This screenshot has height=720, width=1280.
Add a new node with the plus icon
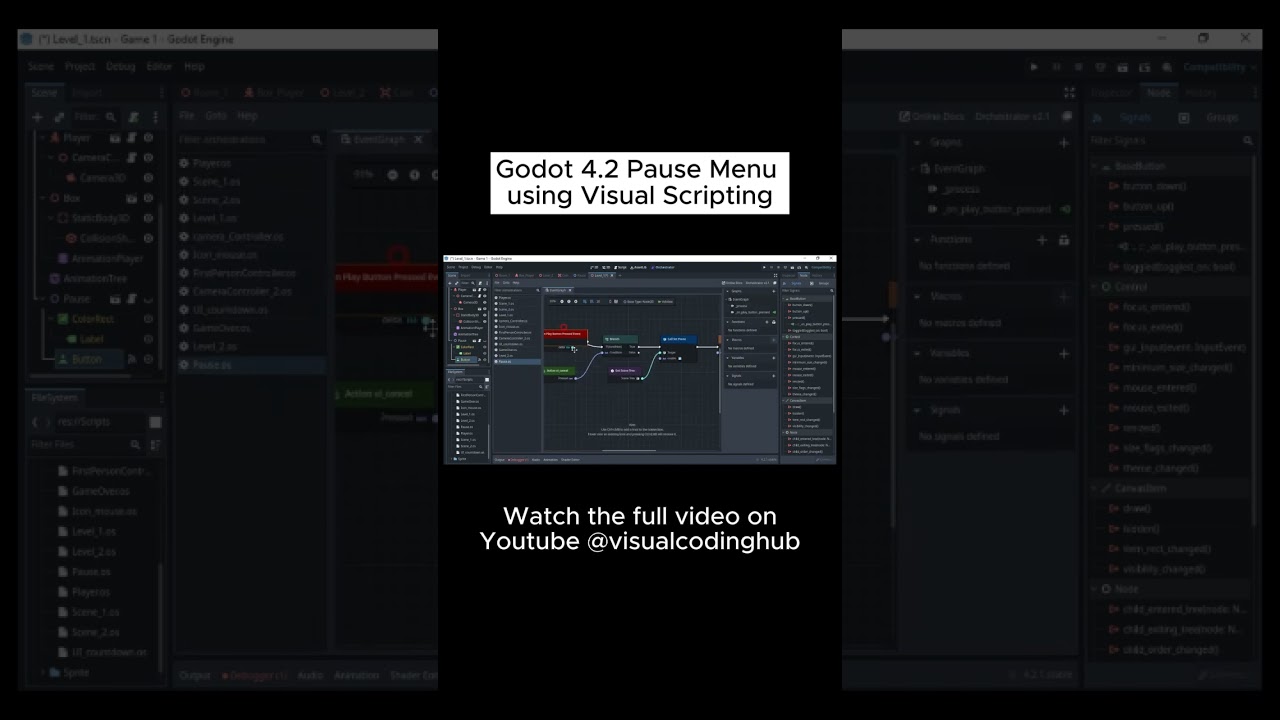(x=37, y=117)
